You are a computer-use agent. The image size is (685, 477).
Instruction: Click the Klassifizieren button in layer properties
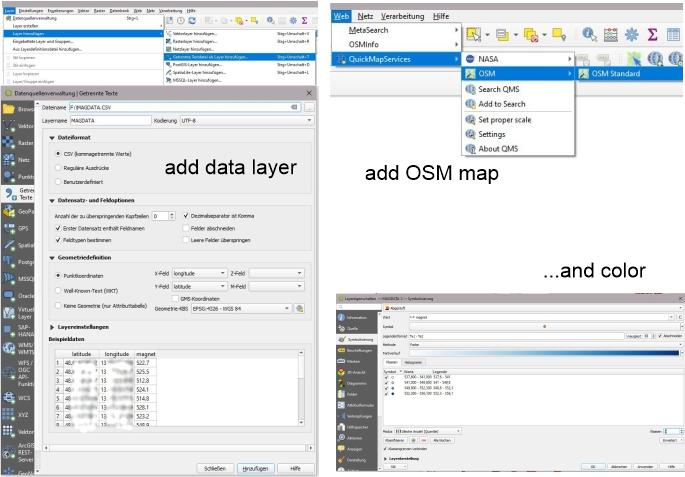pyautogui.click(x=394, y=440)
